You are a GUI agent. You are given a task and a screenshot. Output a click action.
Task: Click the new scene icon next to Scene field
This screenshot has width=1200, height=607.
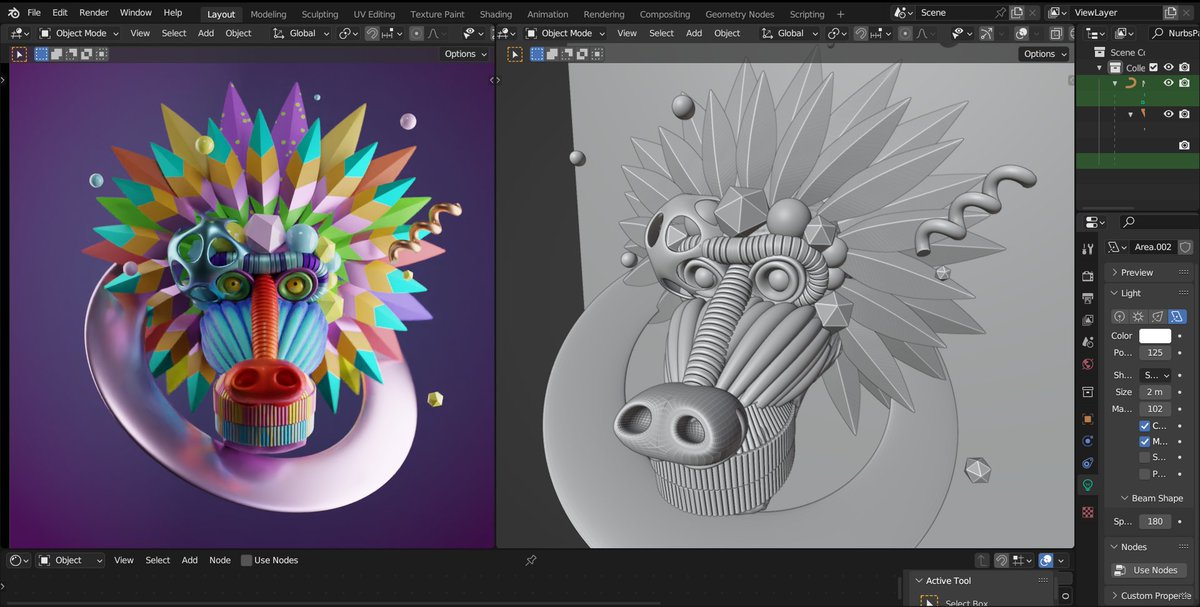click(1016, 13)
